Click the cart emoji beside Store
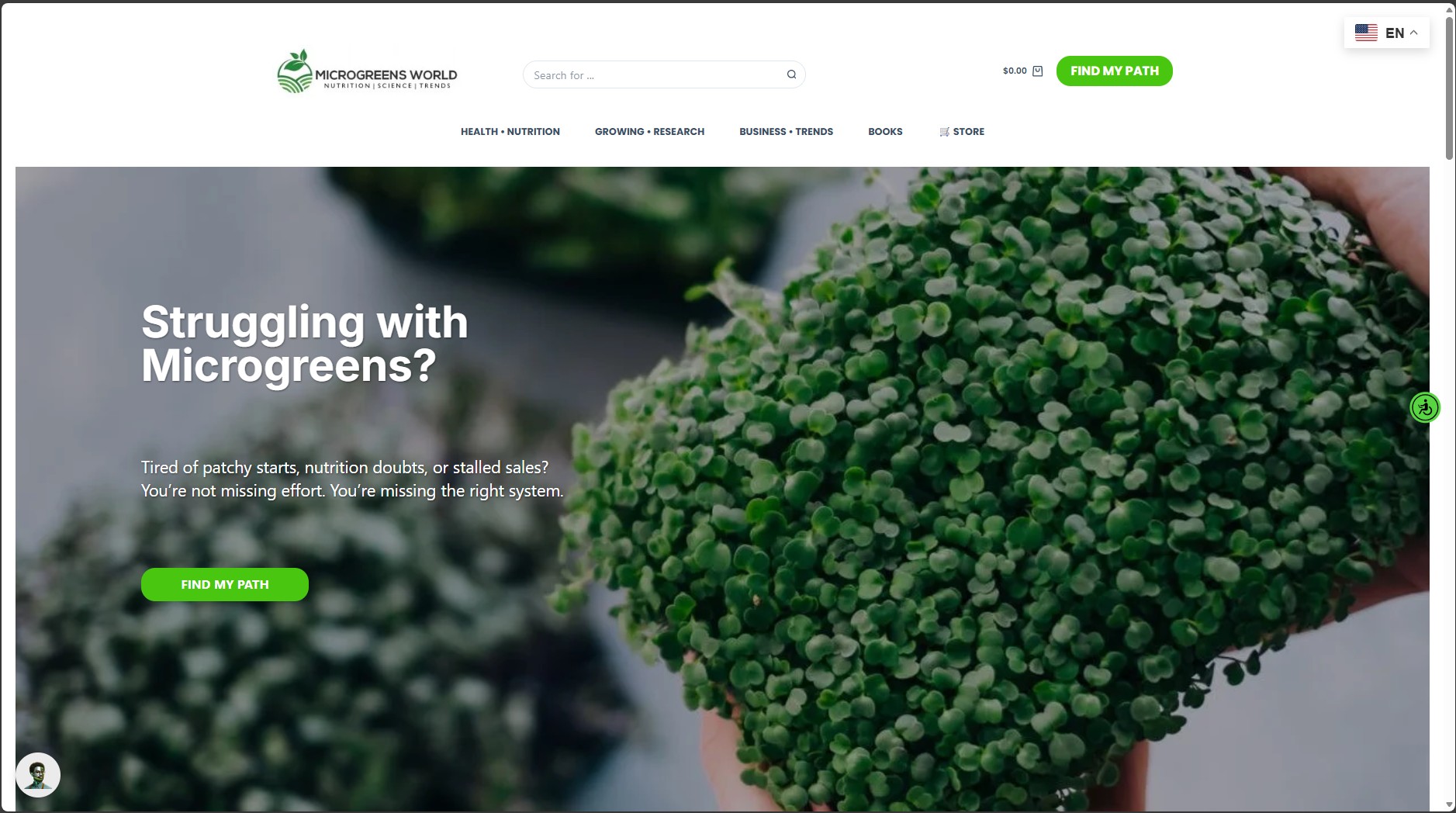The height and width of the screenshot is (813, 1456). pyautogui.click(x=944, y=132)
